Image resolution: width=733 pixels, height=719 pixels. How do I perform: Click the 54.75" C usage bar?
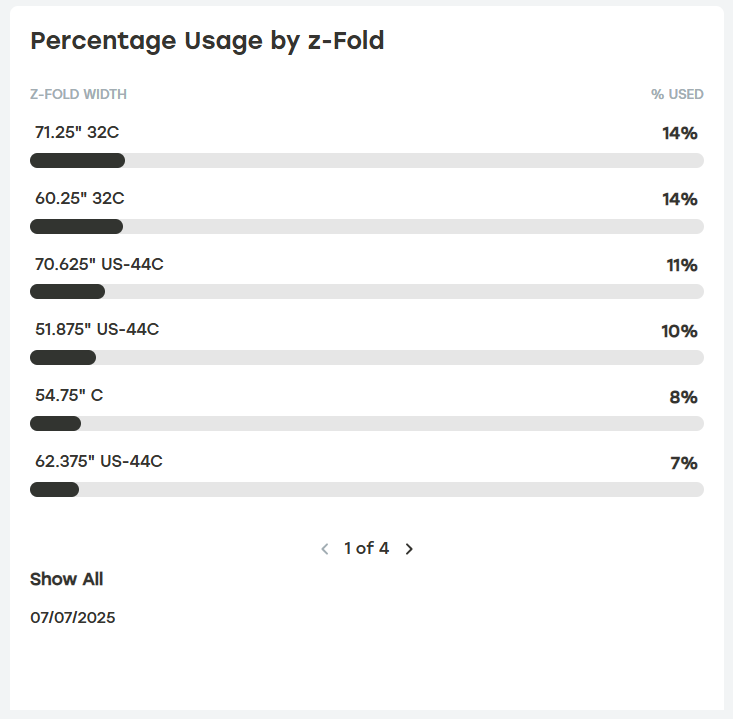pos(366,424)
